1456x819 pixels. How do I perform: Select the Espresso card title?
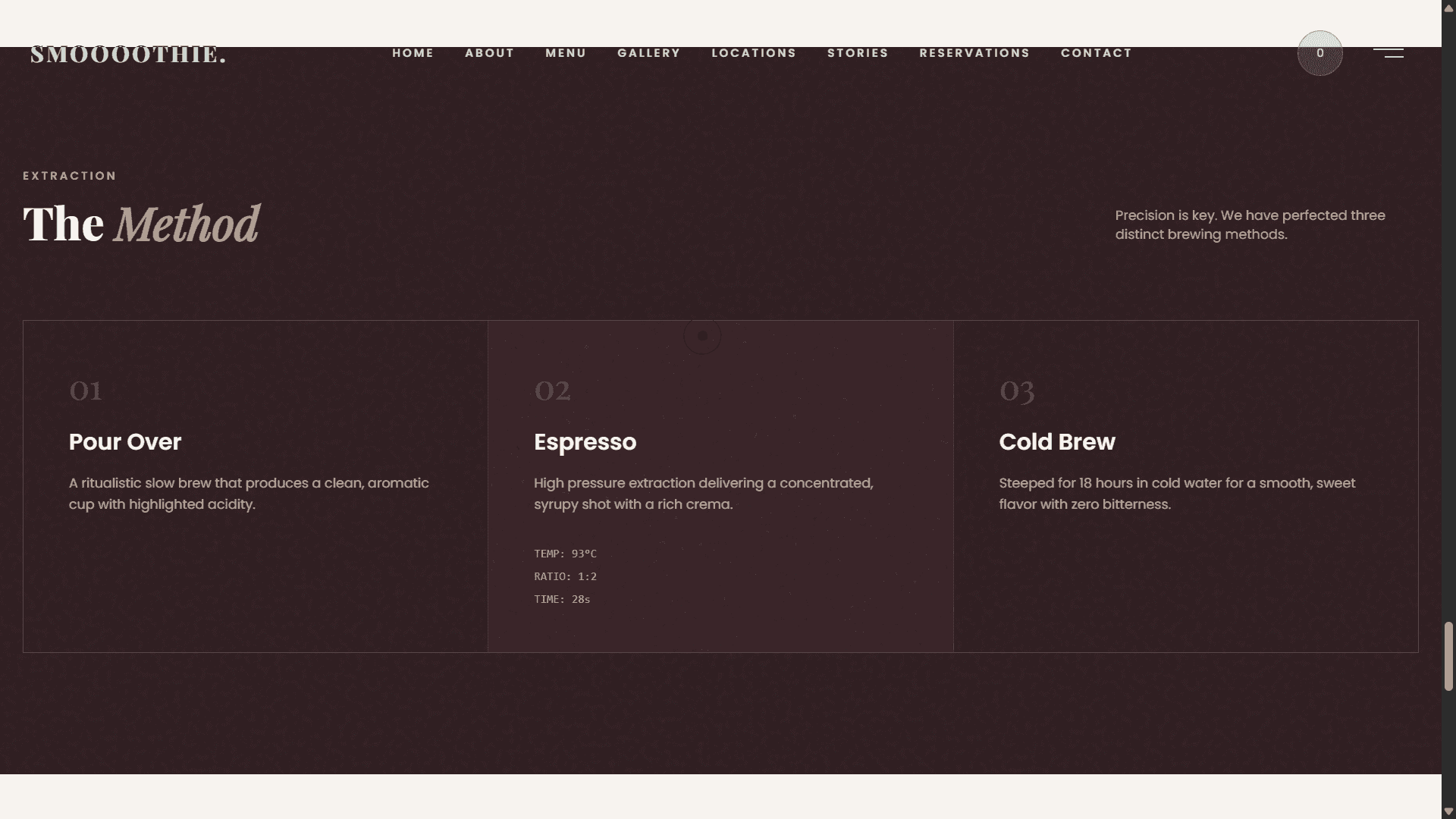(x=585, y=441)
